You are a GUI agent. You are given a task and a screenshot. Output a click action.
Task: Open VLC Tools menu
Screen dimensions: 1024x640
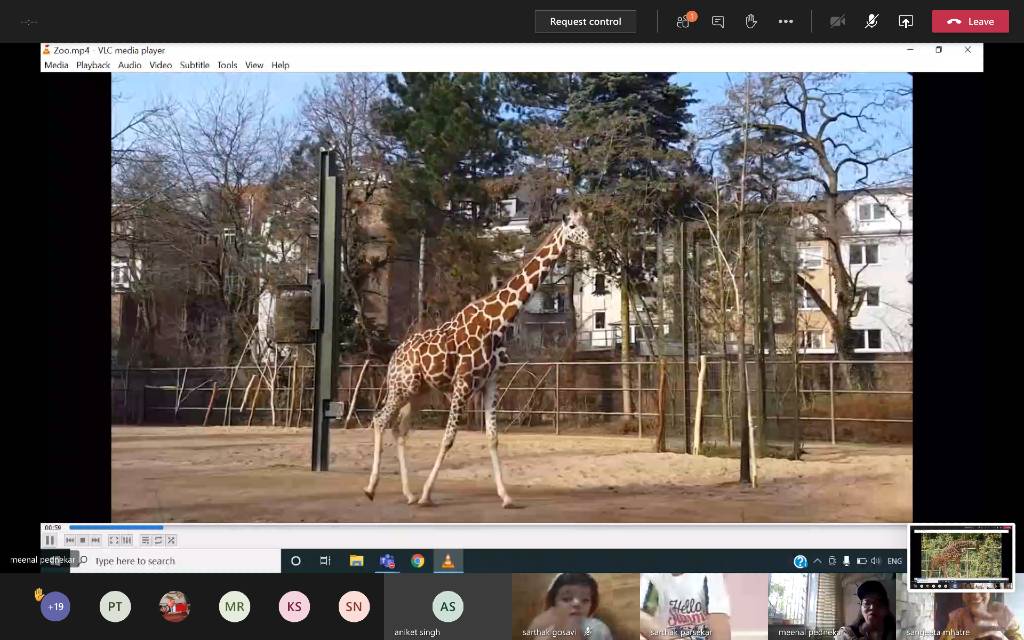227,65
